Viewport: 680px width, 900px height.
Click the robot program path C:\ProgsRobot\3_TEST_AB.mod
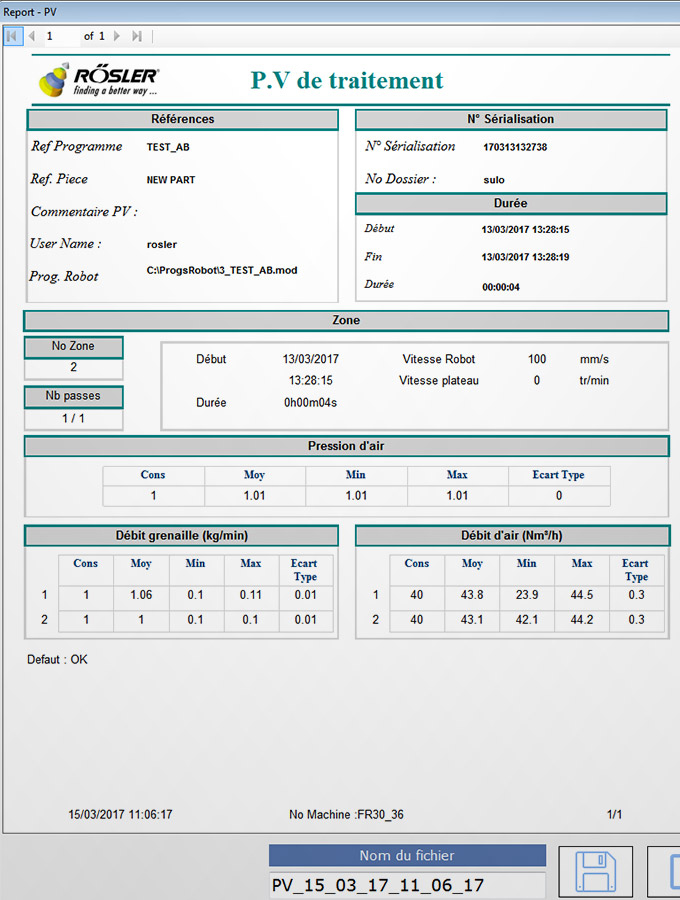[222, 271]
